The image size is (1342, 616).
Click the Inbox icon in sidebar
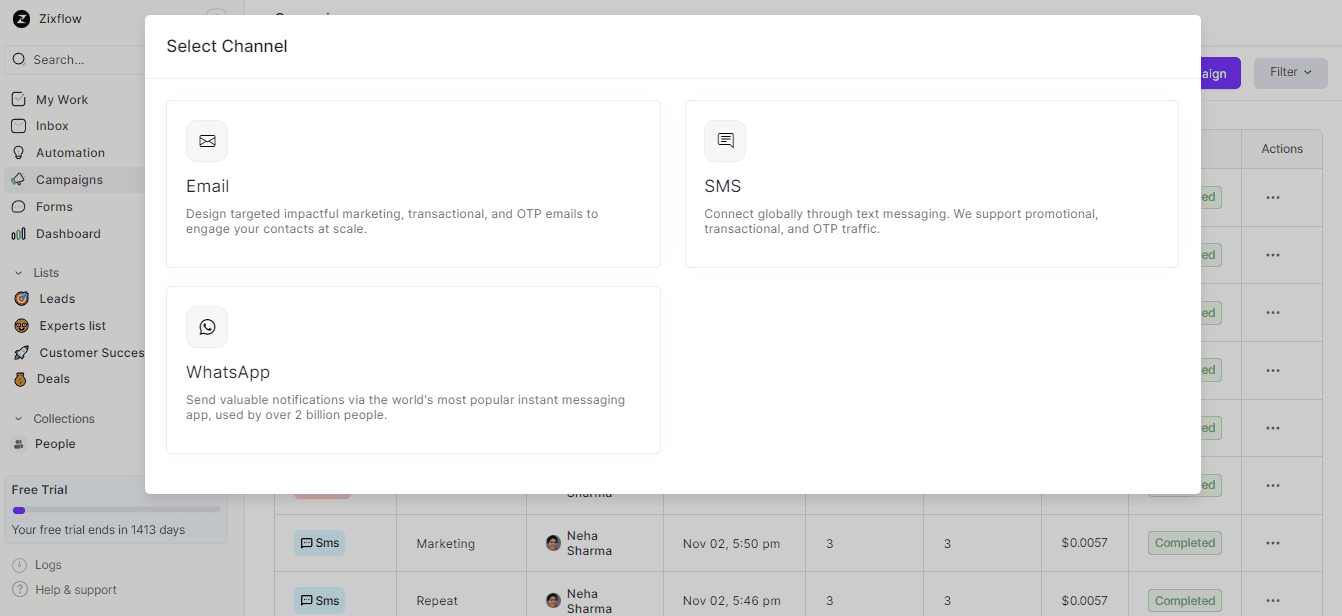click(20, 125)
